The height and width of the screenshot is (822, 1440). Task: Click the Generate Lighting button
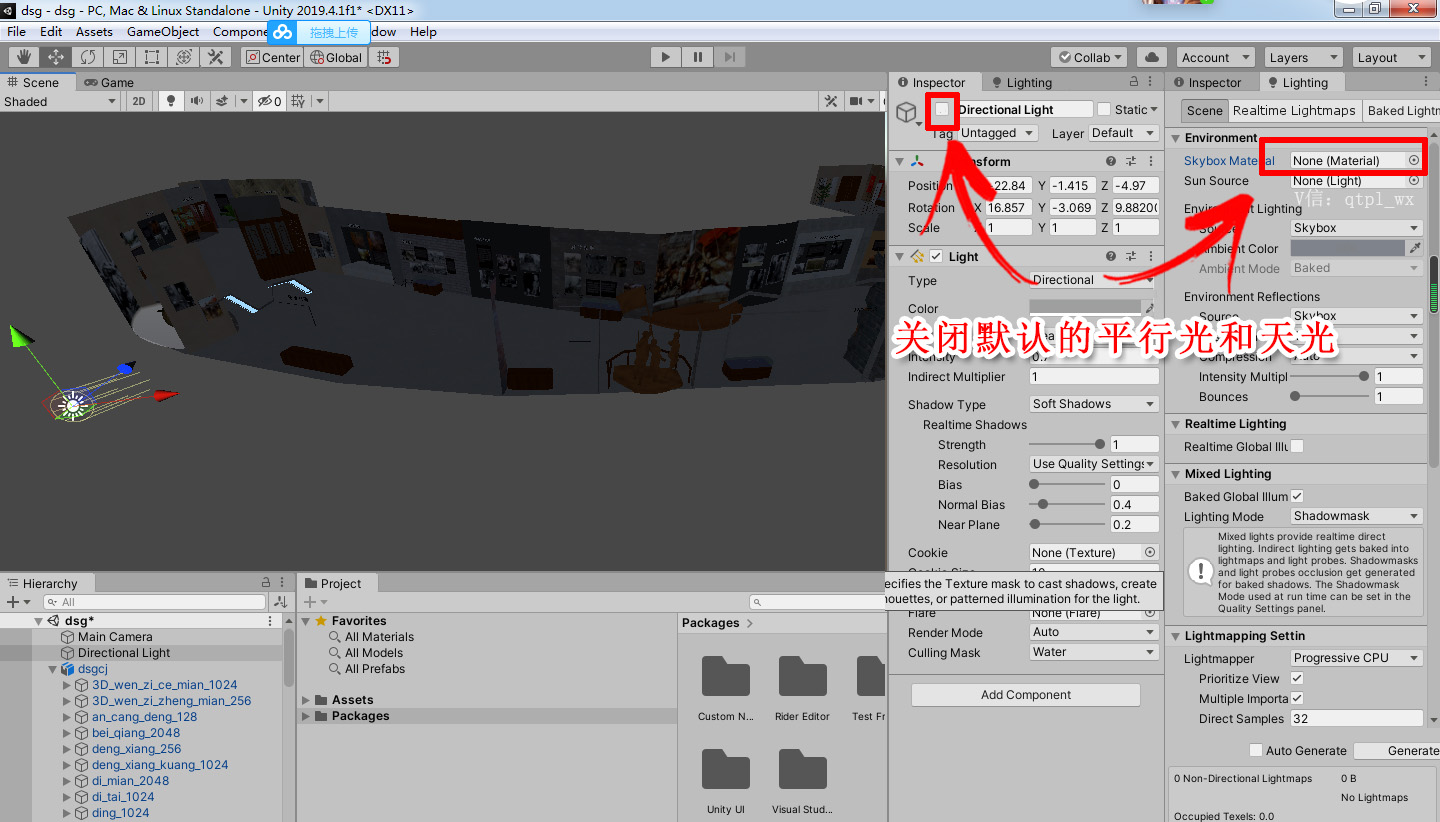coord(1398,750)
